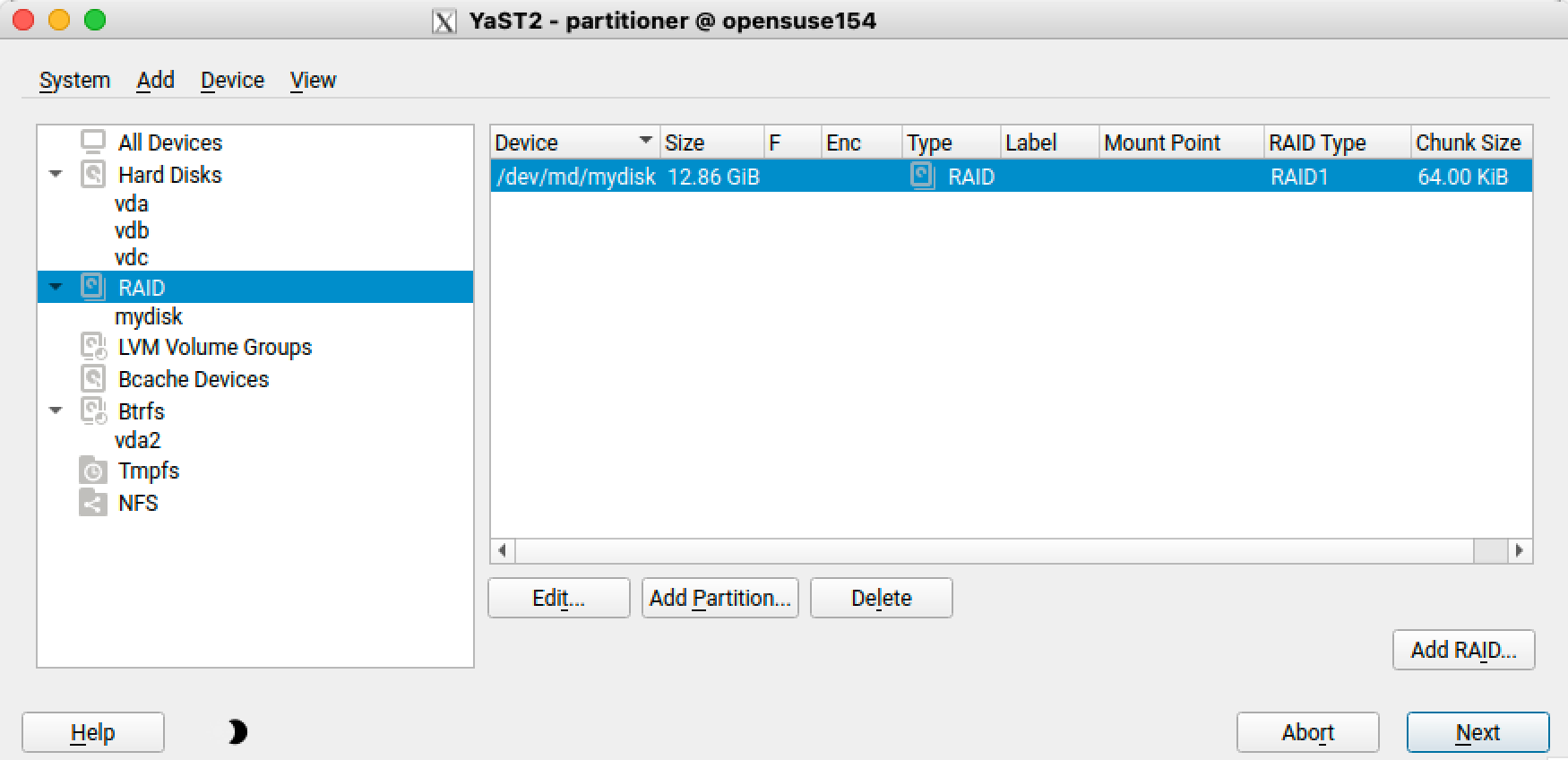Open the View menu
This screenshot has width=1568, height=760.
coord(313,80)
